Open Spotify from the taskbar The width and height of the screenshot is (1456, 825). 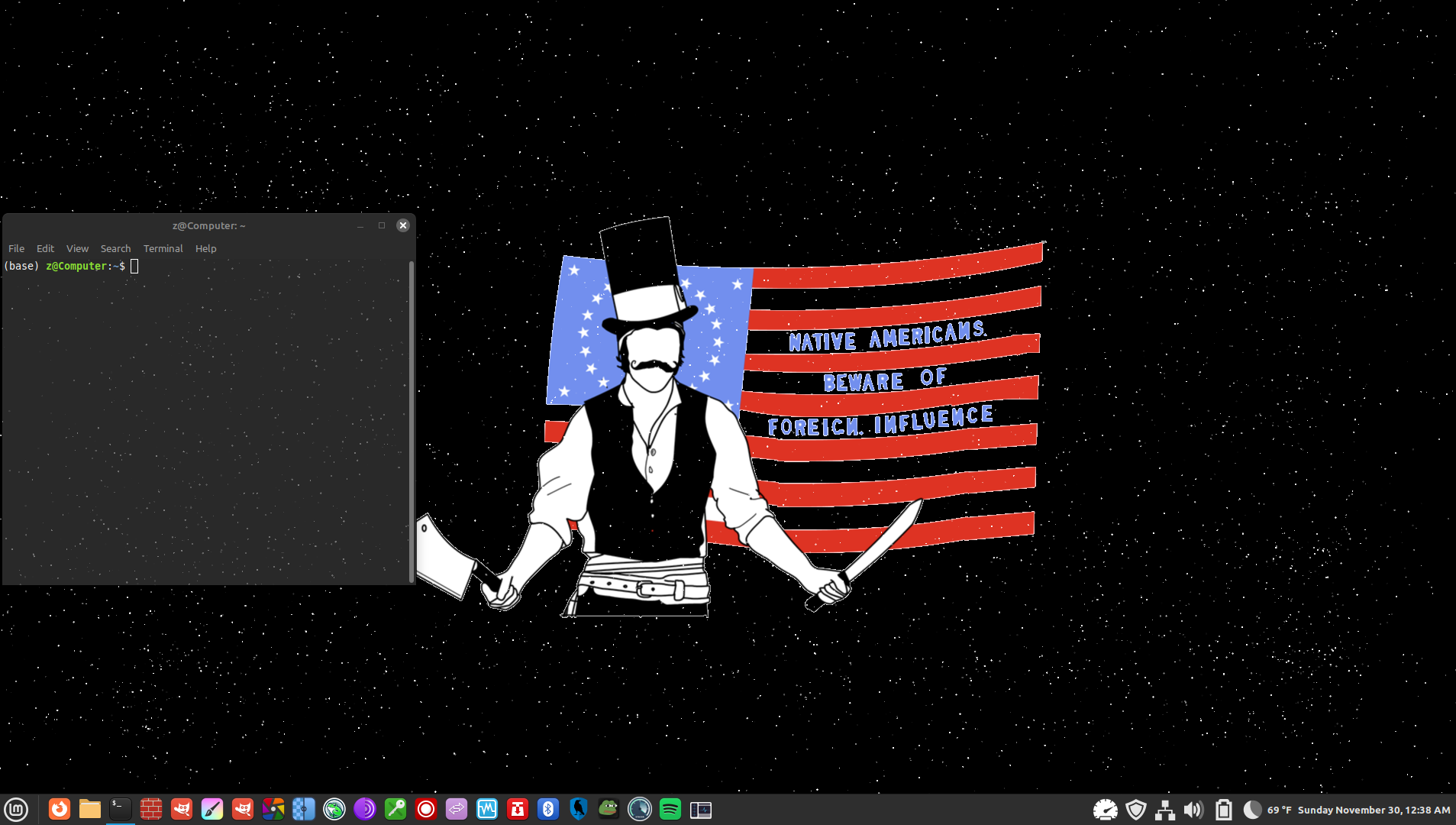[670, 809]
